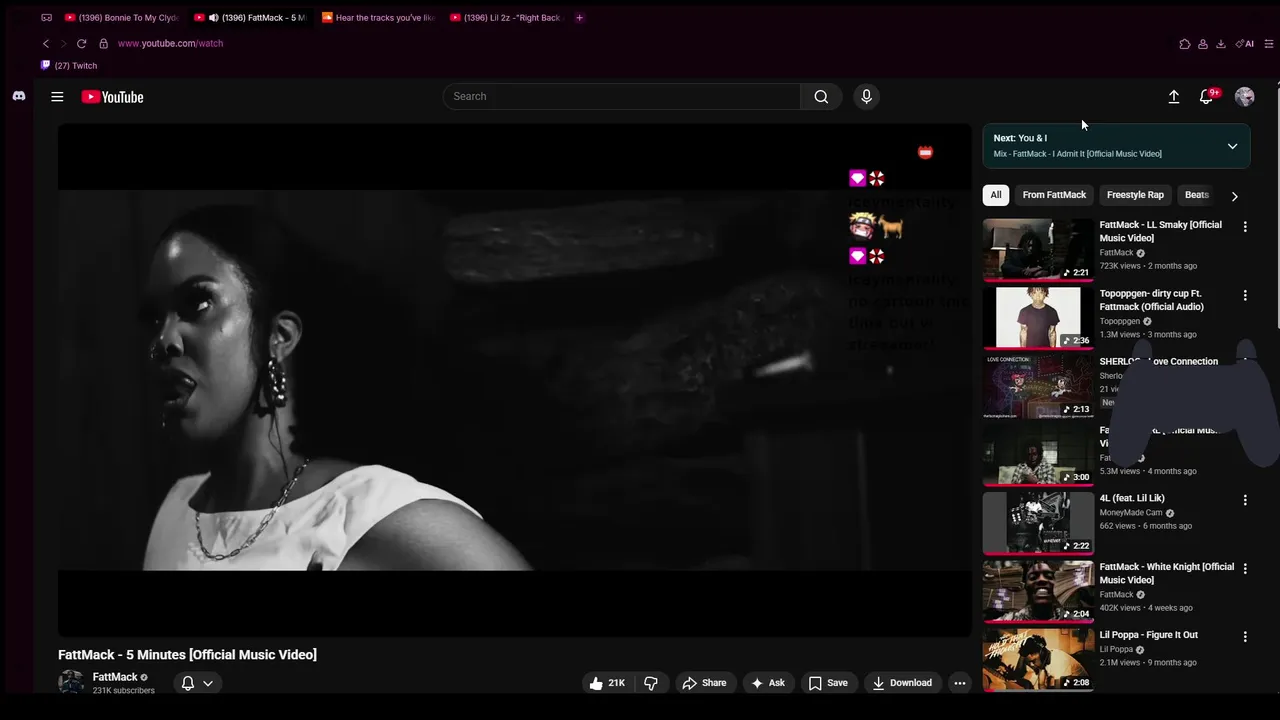Viewport: 1280px width, 720px height.
Task: Go forward with browser forward arrow
Action: click(x=63, y=44)
